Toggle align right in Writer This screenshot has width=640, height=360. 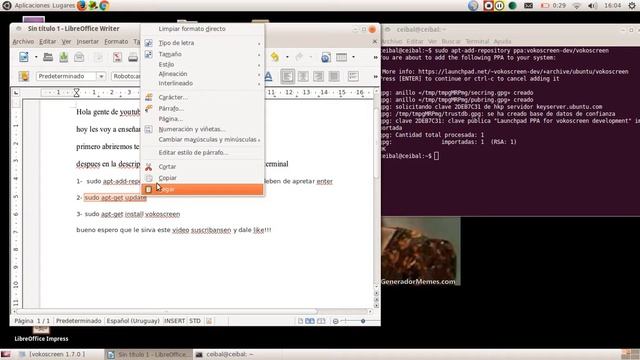(318, 76)
